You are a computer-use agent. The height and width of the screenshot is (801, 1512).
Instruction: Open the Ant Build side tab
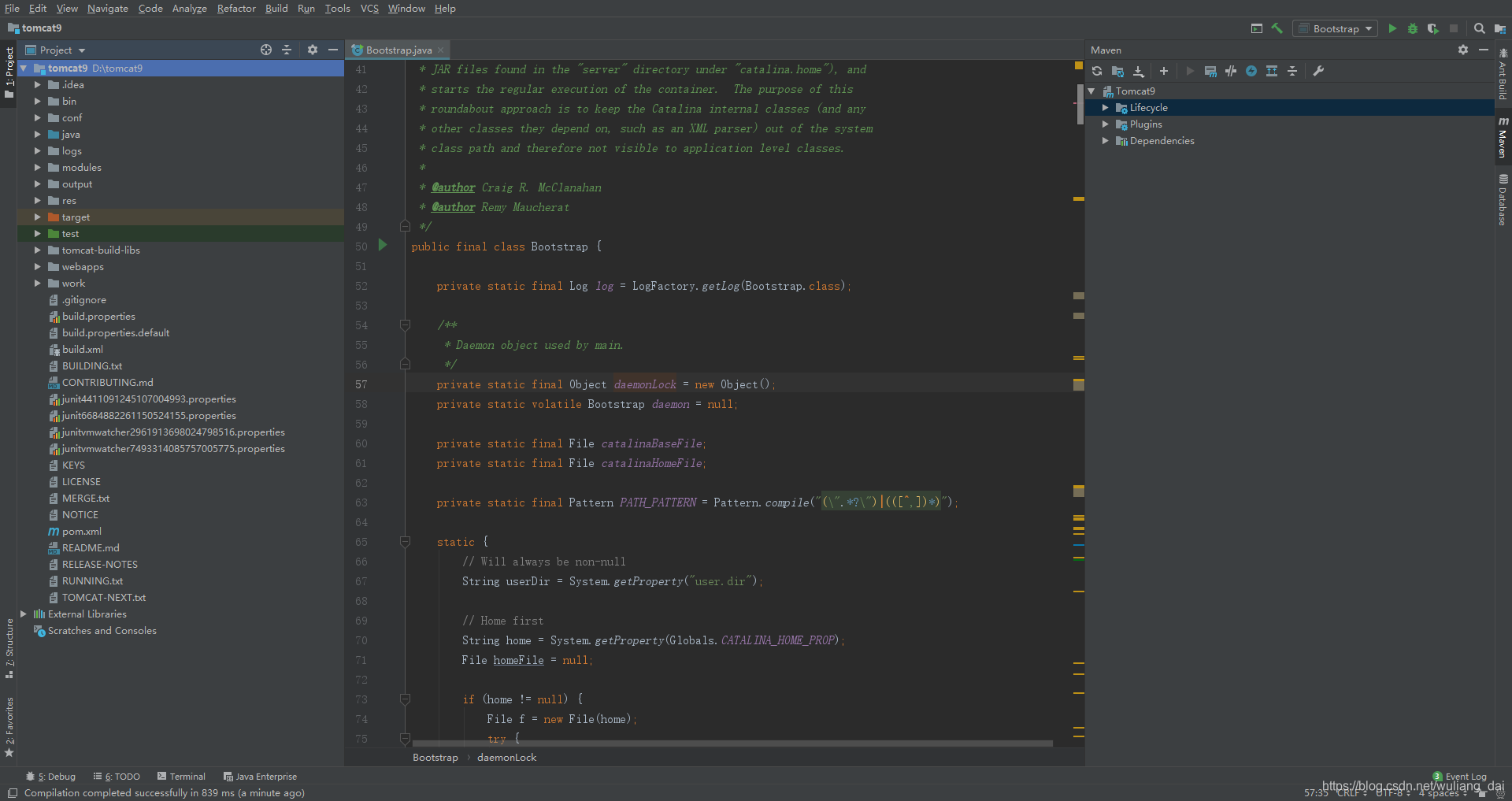[x=1503, y=75]
